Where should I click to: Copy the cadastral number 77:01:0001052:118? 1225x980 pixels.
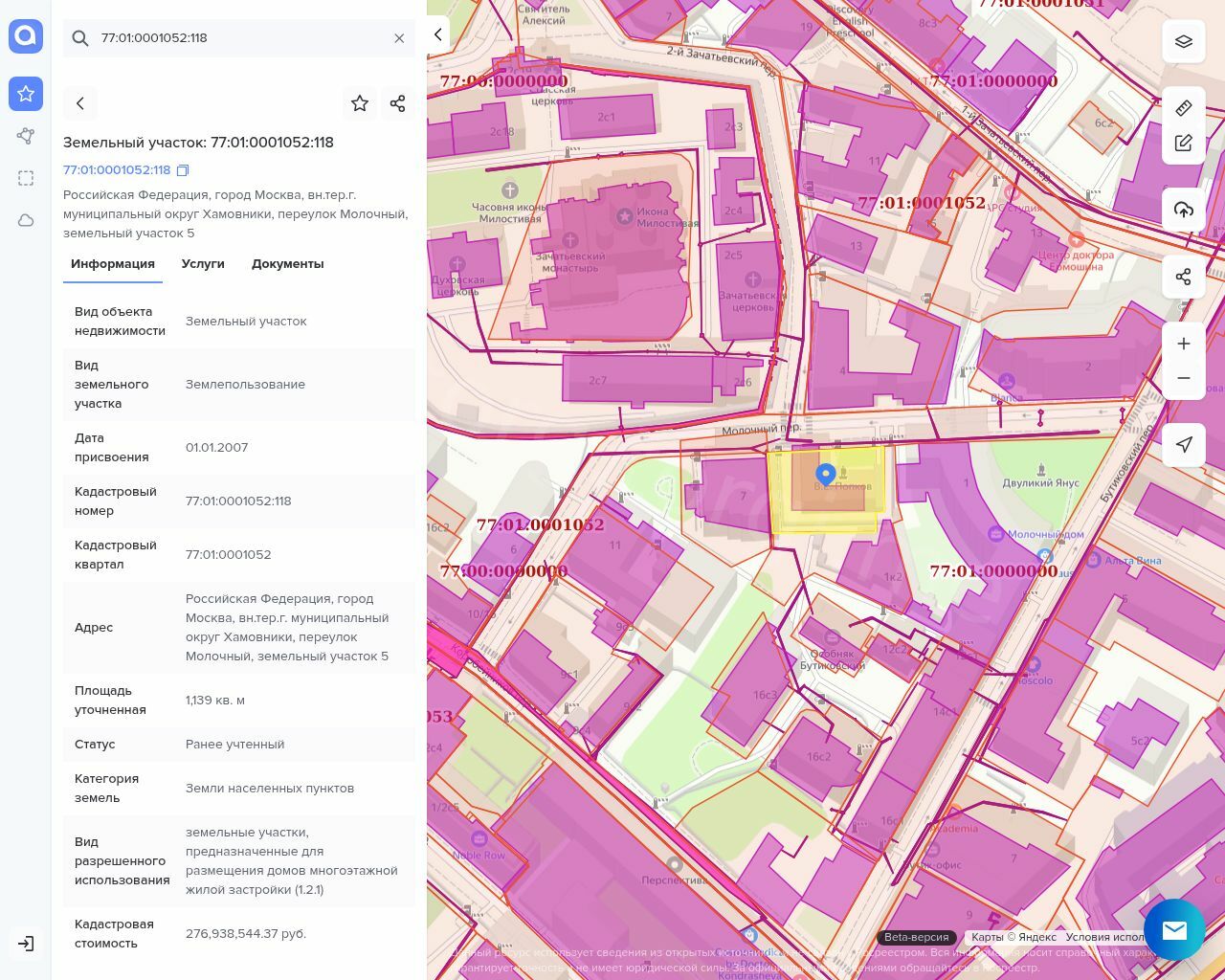[x=183, y=170]
